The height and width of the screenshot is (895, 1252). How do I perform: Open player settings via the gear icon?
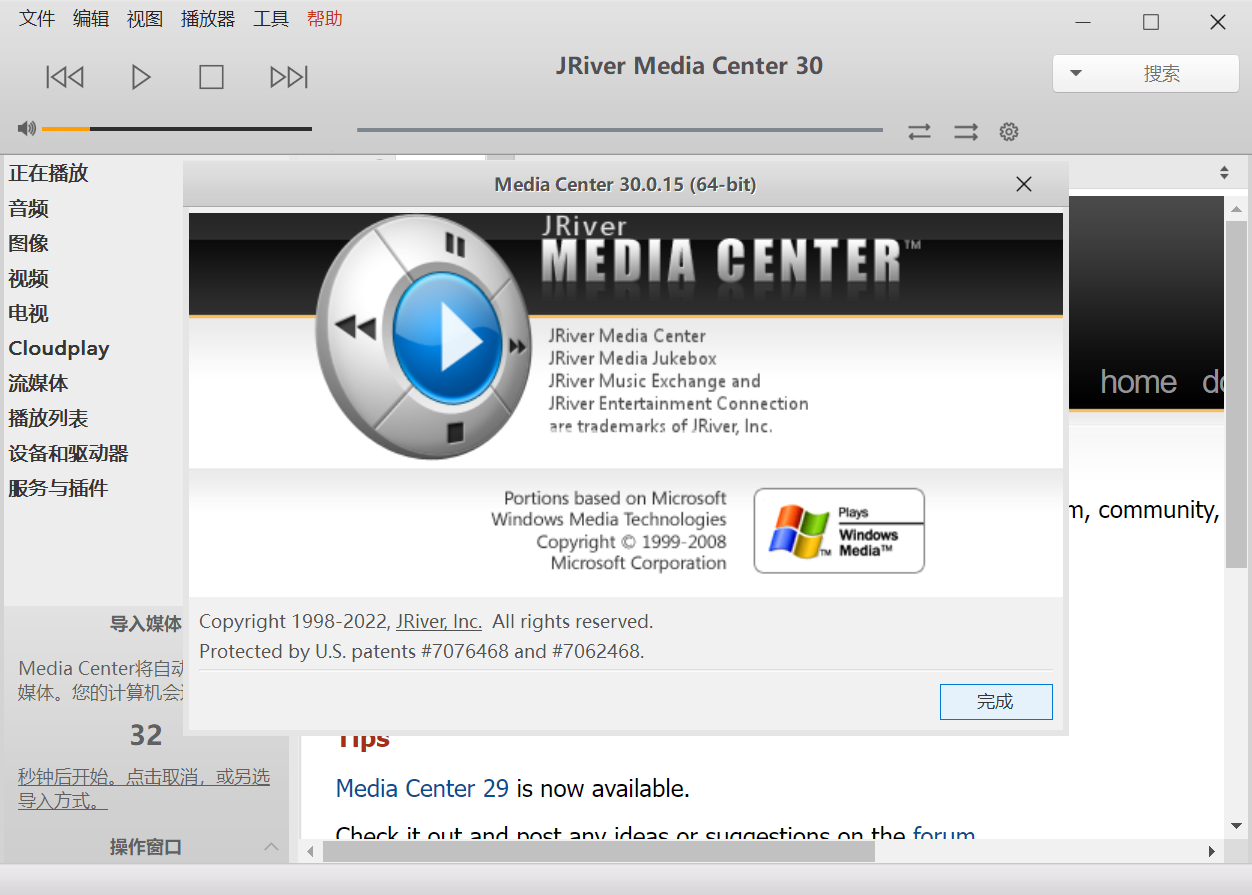point(1008,131)
